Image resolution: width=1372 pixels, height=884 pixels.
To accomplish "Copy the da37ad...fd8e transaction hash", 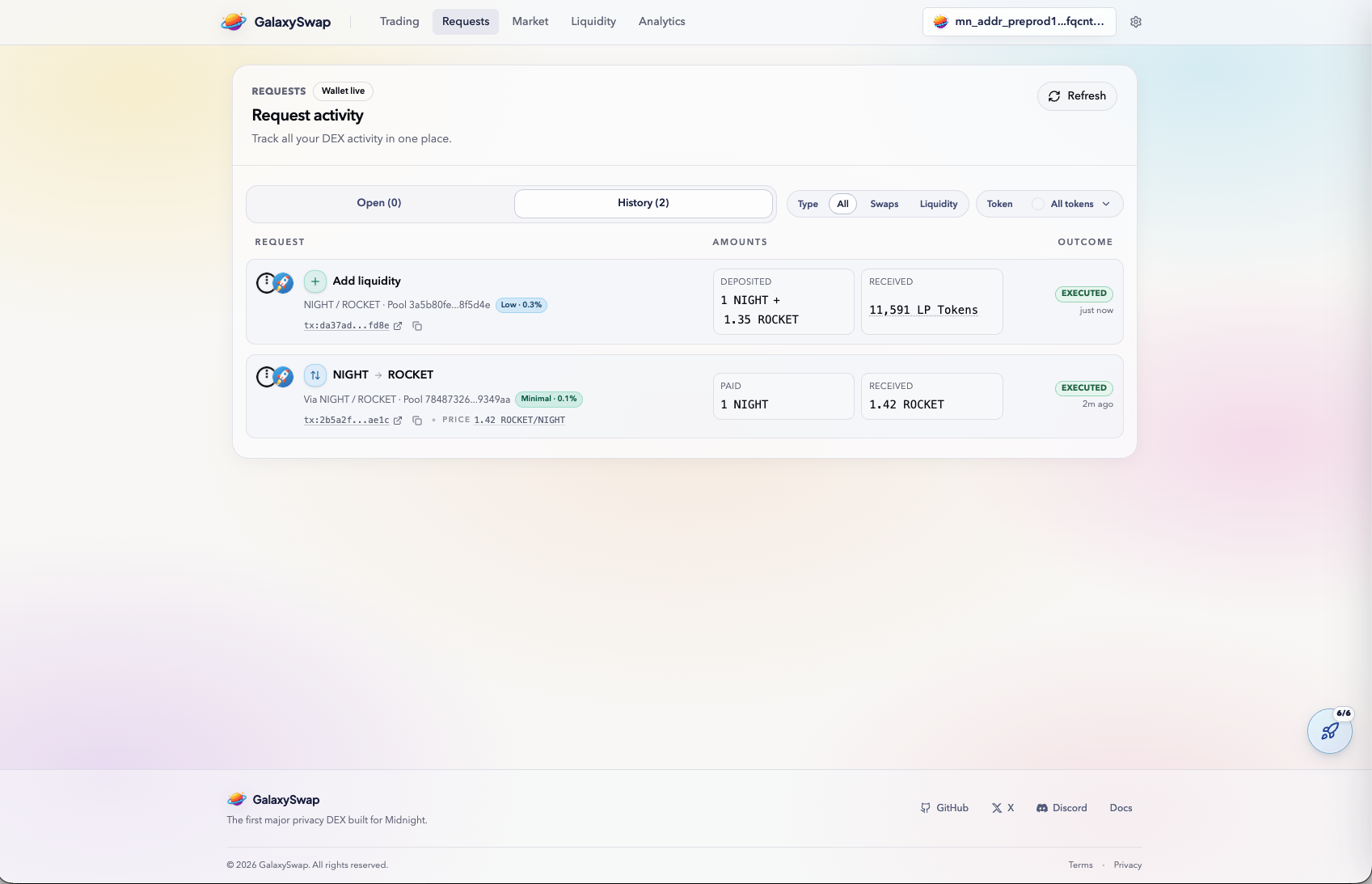I will click(x=417, y=326).
